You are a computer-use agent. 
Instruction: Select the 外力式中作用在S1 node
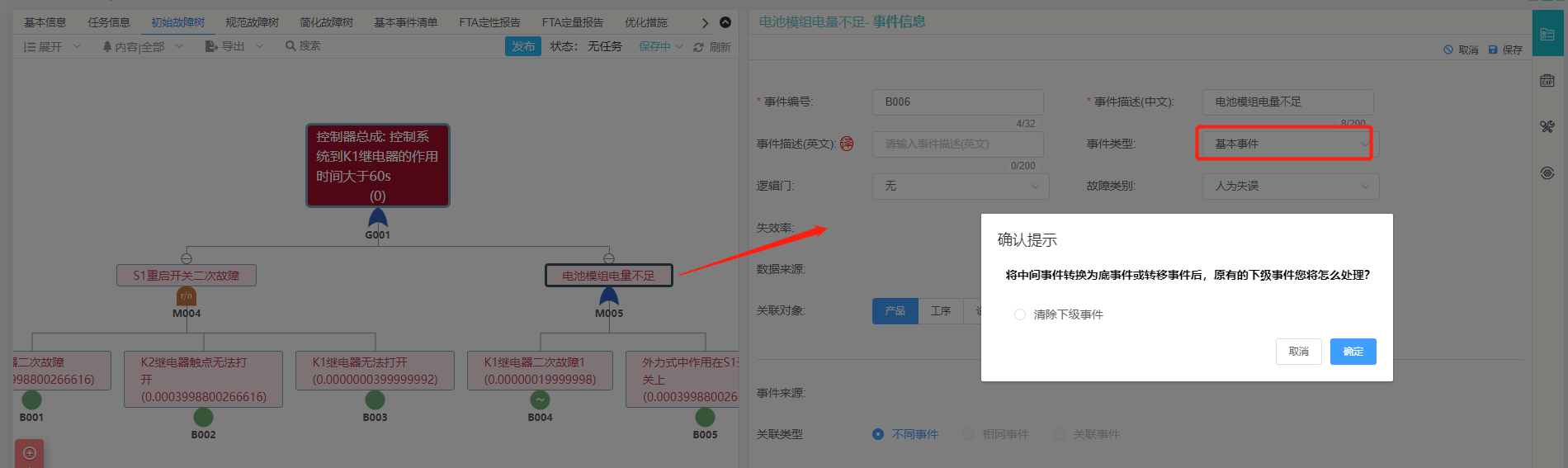pyautogui.click(x=682, y=379)
